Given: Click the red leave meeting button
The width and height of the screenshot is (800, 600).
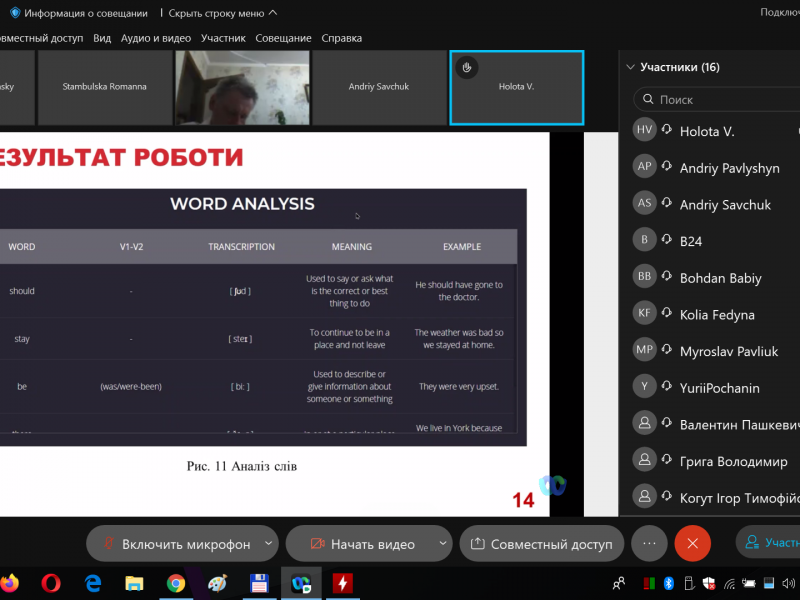Looking at the screenshot, I should click(692, 543).
